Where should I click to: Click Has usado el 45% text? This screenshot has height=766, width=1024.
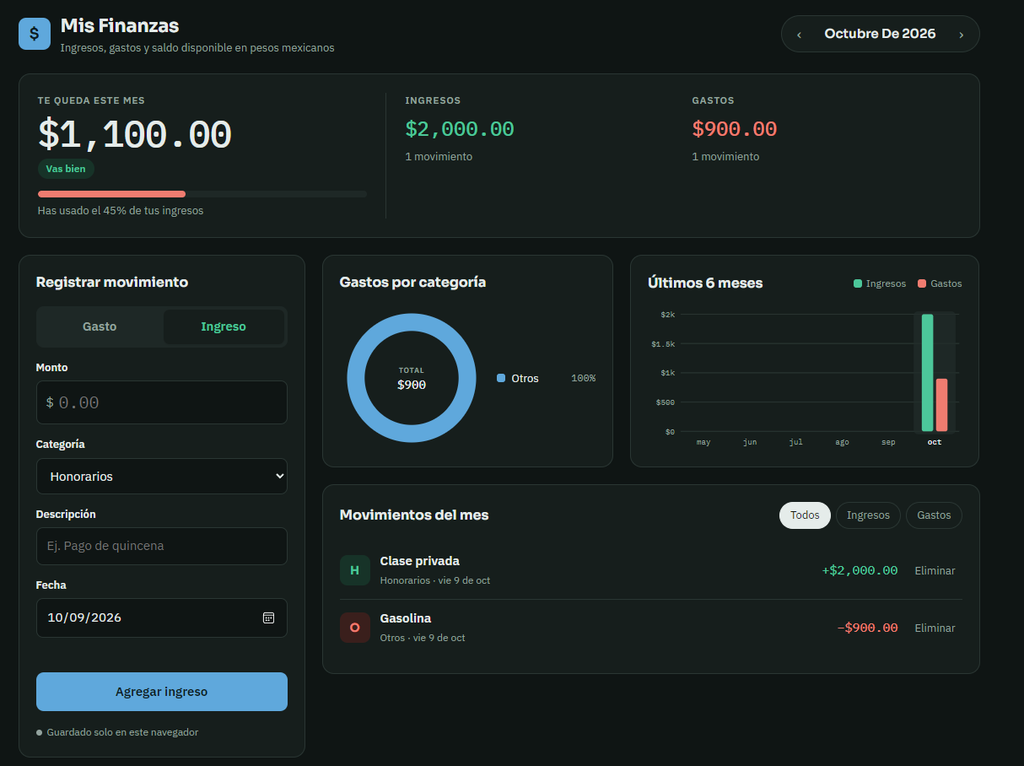tap(120, 210)
